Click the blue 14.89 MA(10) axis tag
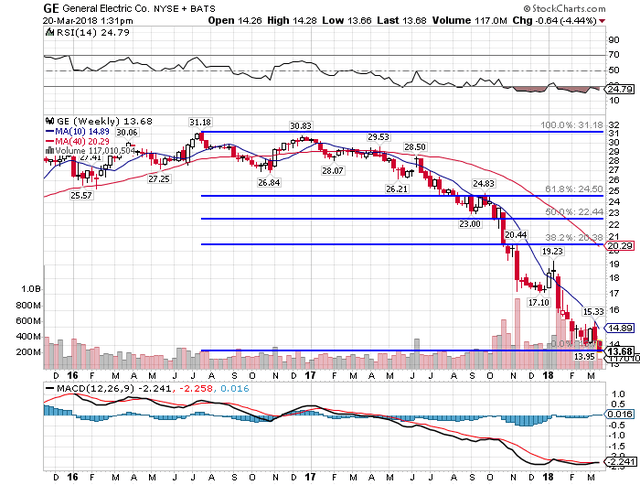This screenshot has height=485, width=640. click(621, 328)
